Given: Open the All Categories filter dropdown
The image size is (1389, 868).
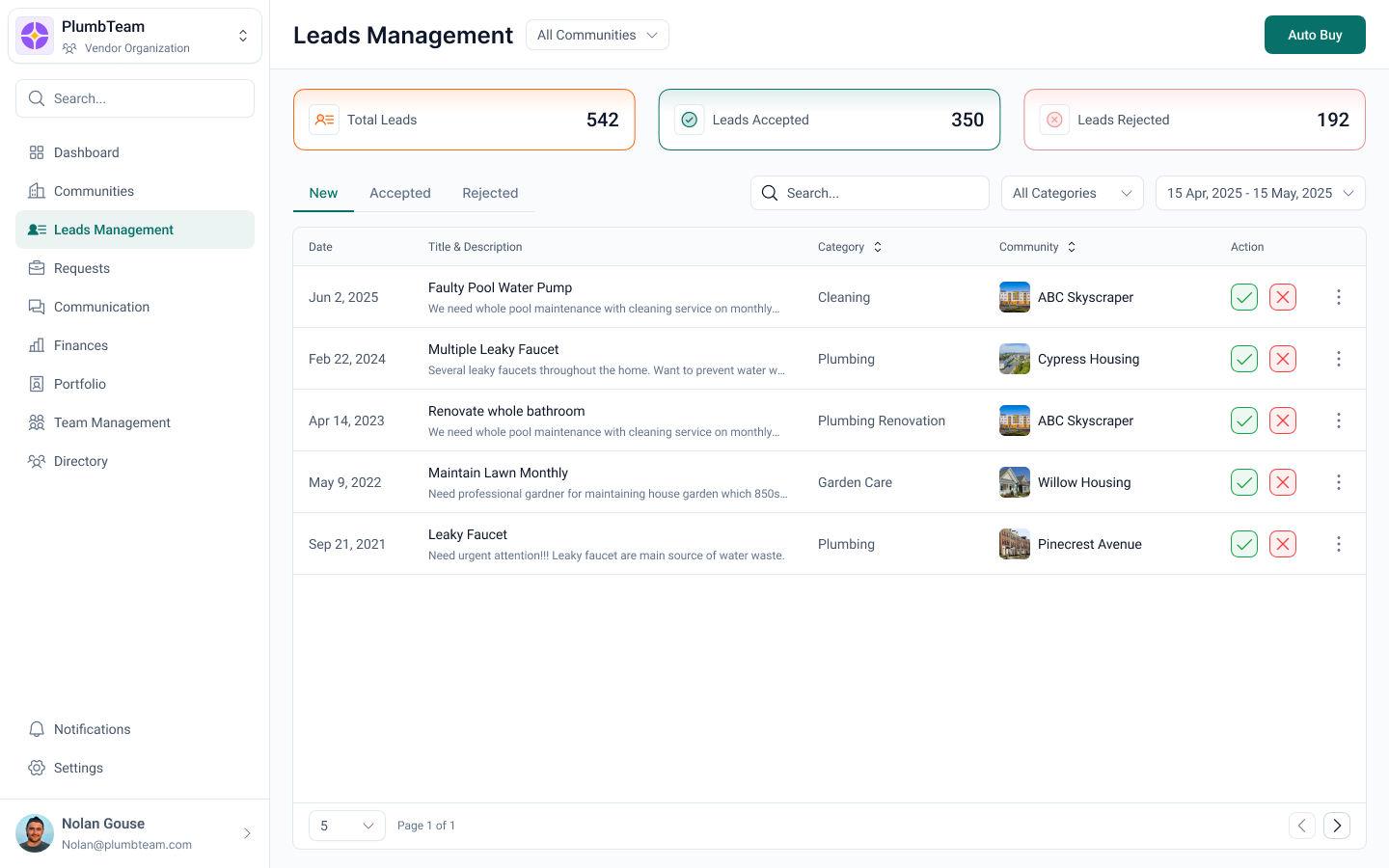Looking at the screenshot, I should point(1072,193).
